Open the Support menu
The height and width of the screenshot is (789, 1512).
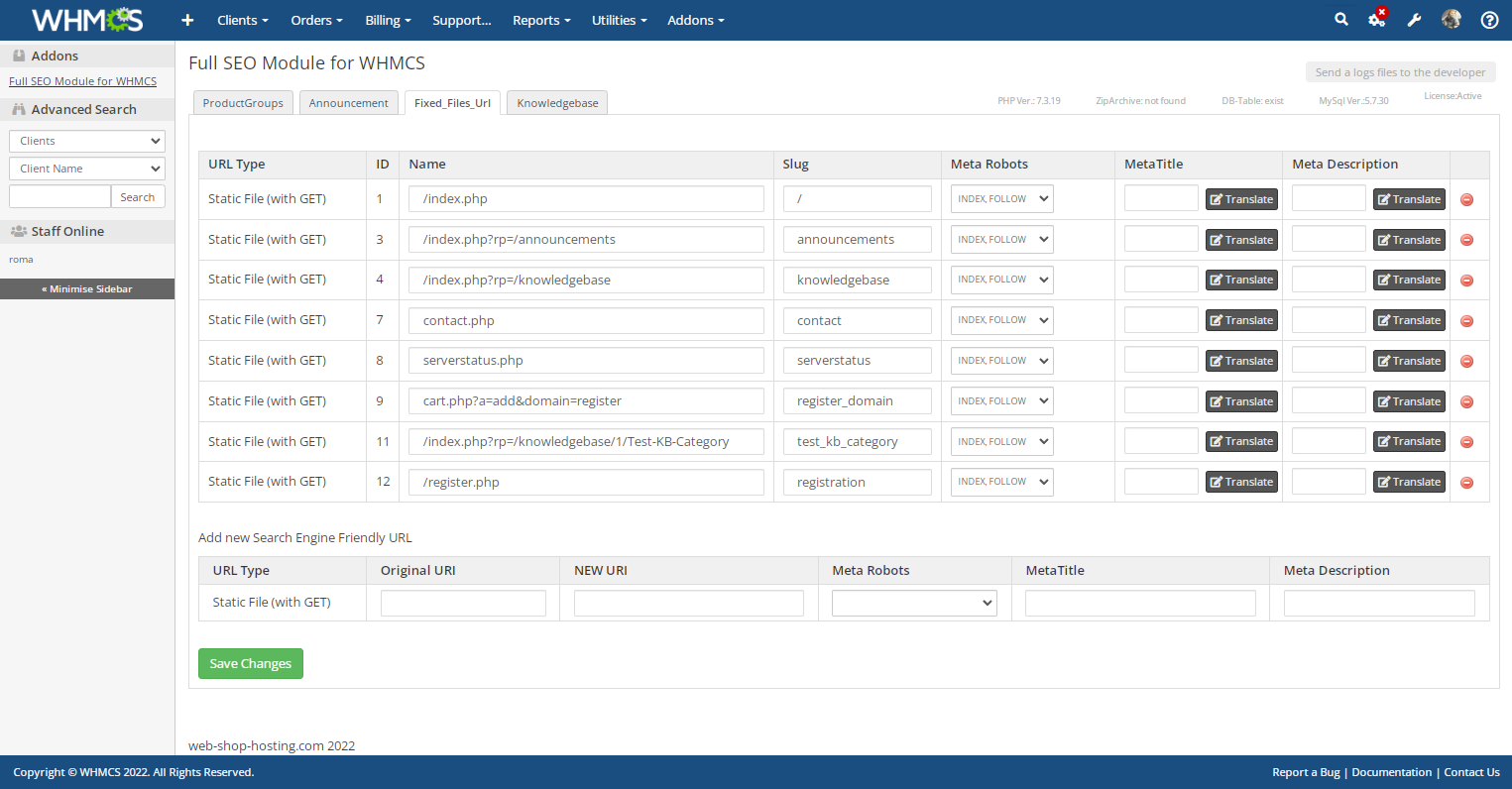click(462, 20)
